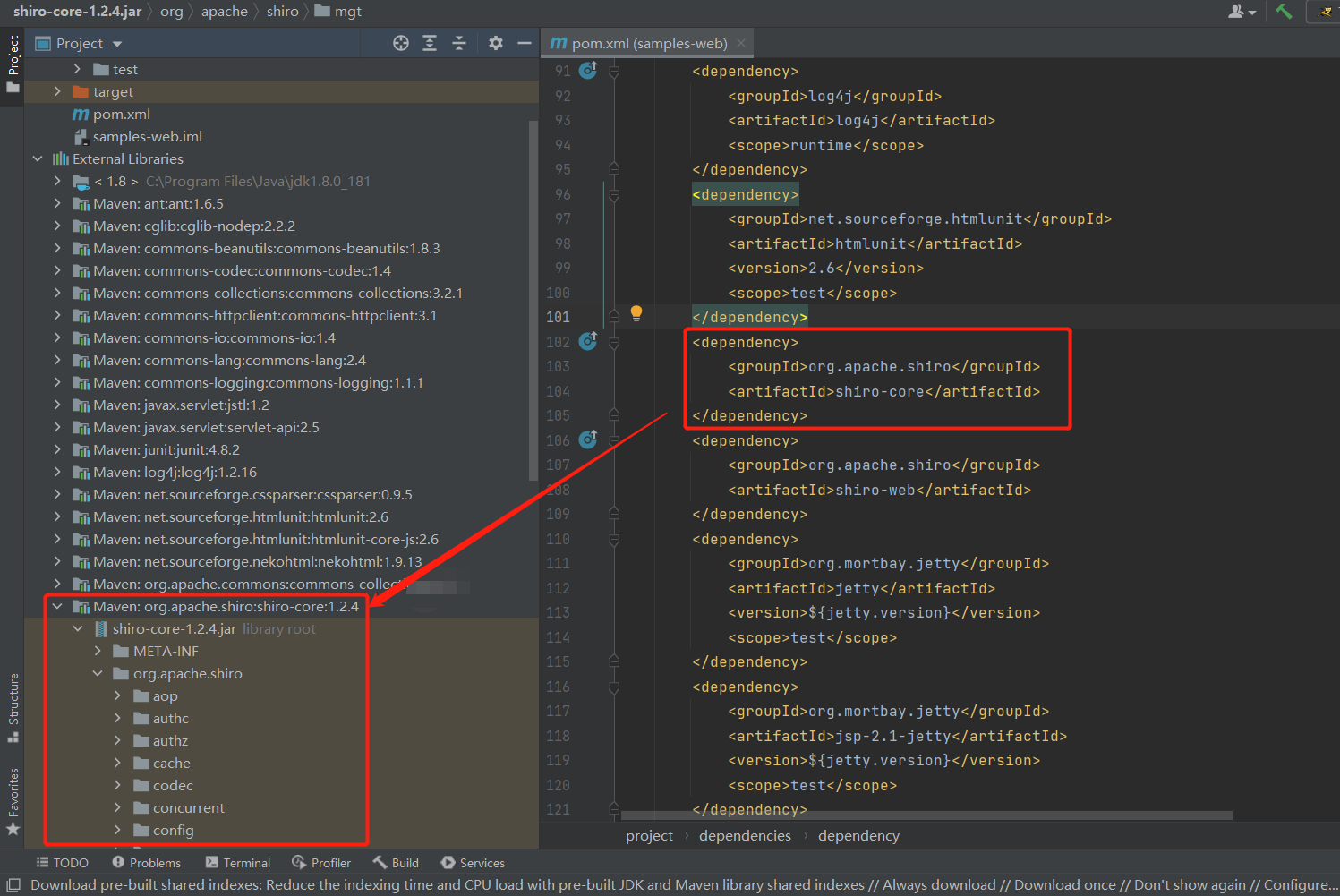The width and height of the screenshot is (1340, 896).
Task: Click the apache breadcrumb in navigation bar
Action: (224, 11)
